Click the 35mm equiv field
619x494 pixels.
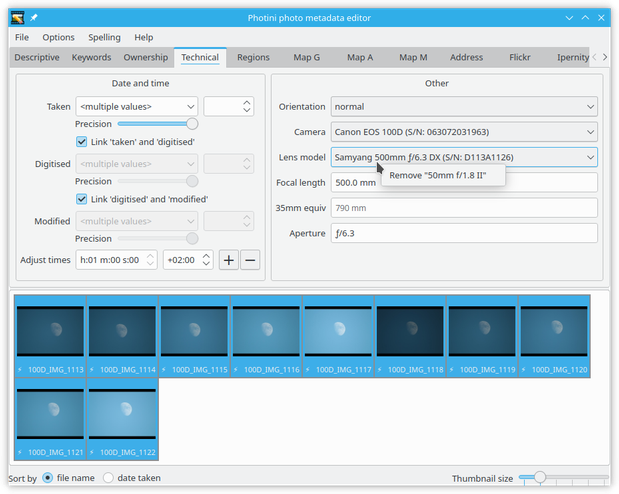coord(464,208)
